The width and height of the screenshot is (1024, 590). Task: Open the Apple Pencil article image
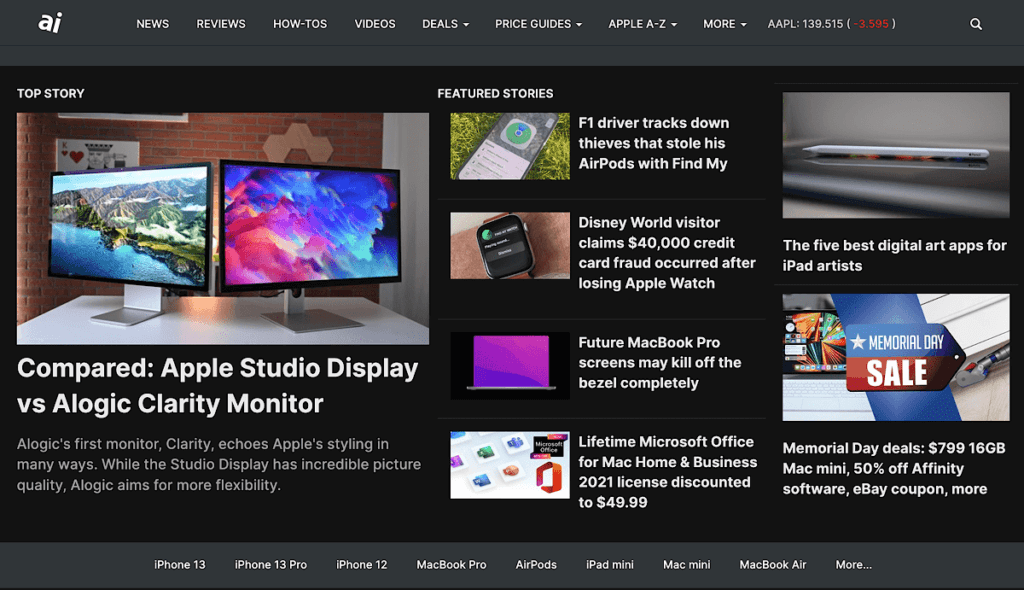(895, 155)
